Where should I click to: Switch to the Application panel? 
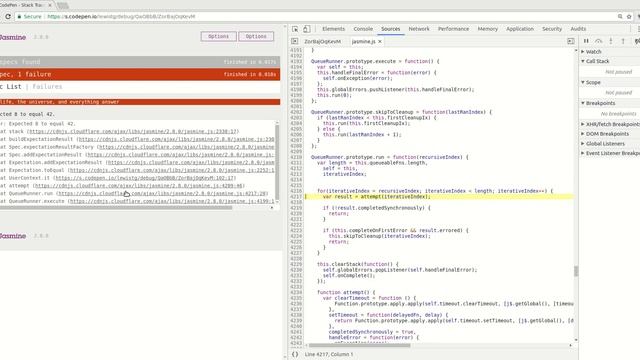[520, 29]
